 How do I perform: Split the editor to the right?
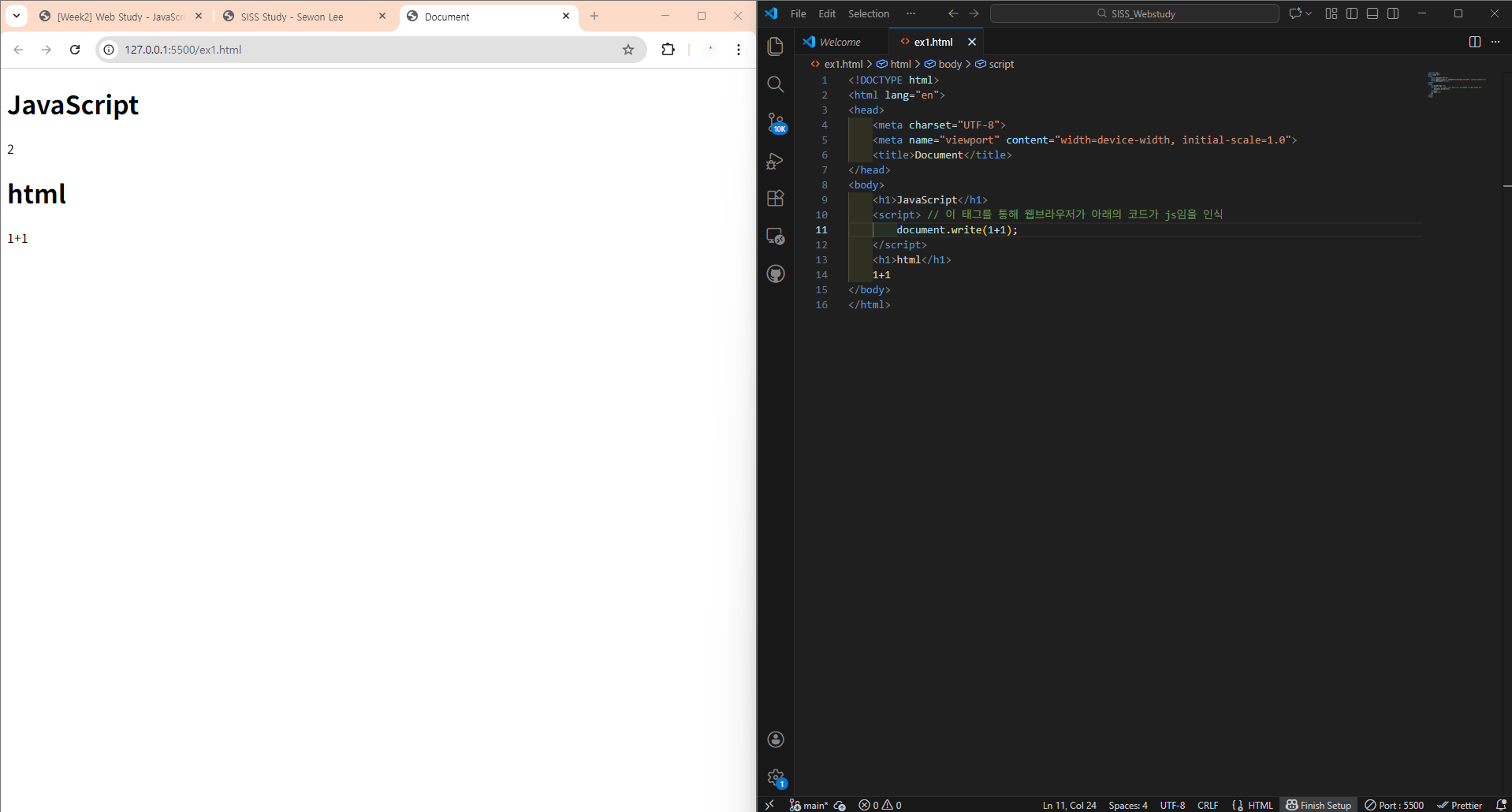(x=1474, y=42)
